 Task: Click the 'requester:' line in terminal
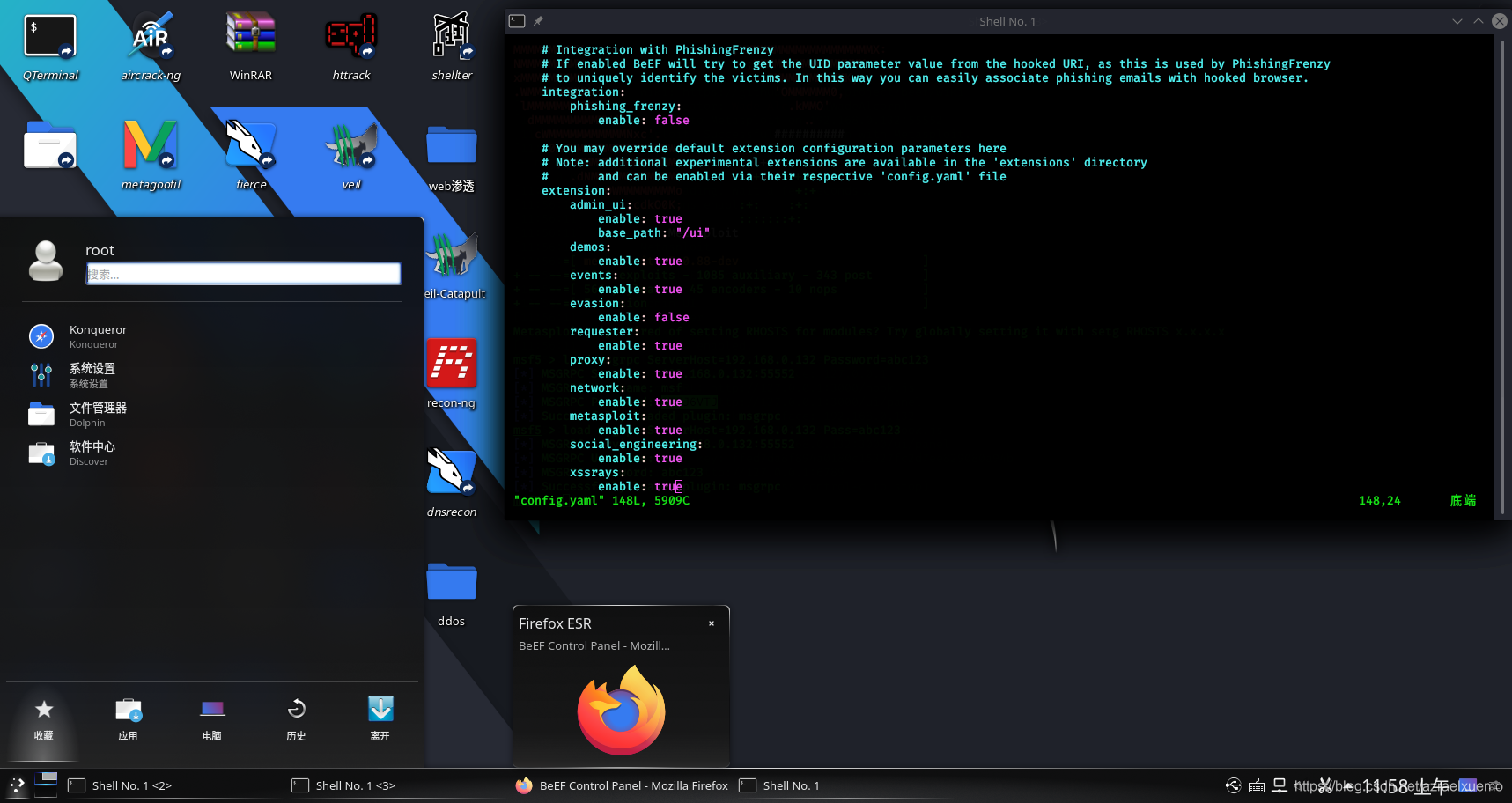click(x=604, y=331)
